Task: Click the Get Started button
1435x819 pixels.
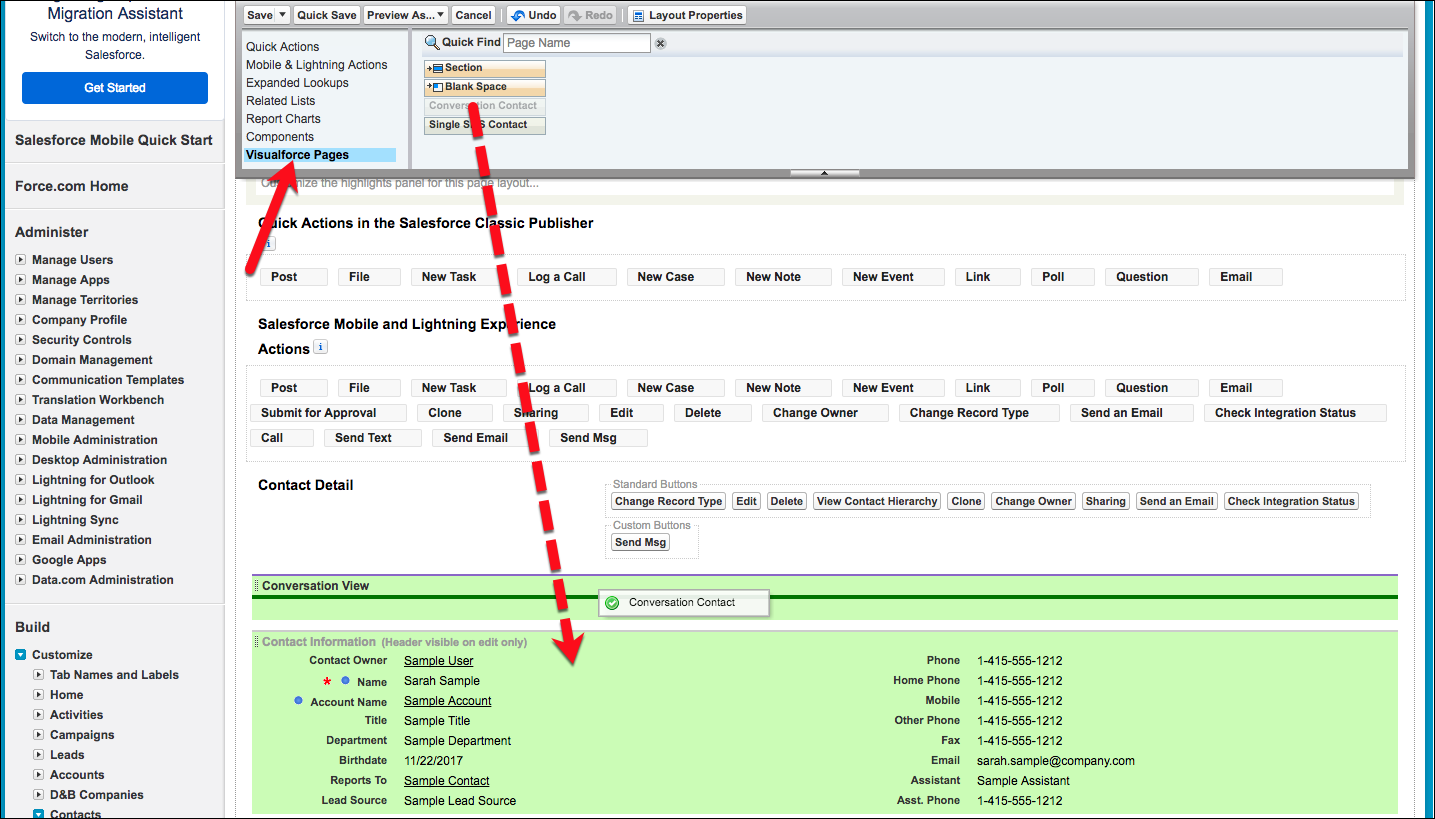Action: (x=115, y=88)
